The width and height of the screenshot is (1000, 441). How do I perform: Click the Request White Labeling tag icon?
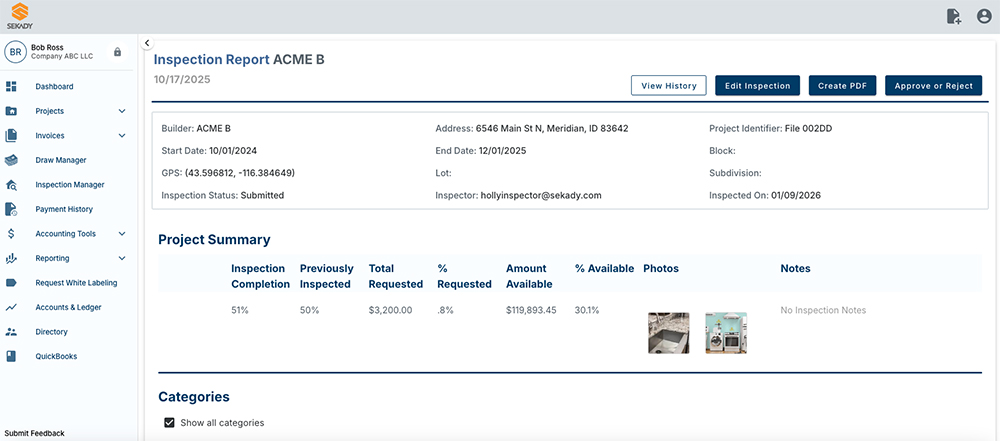(11, 283)
